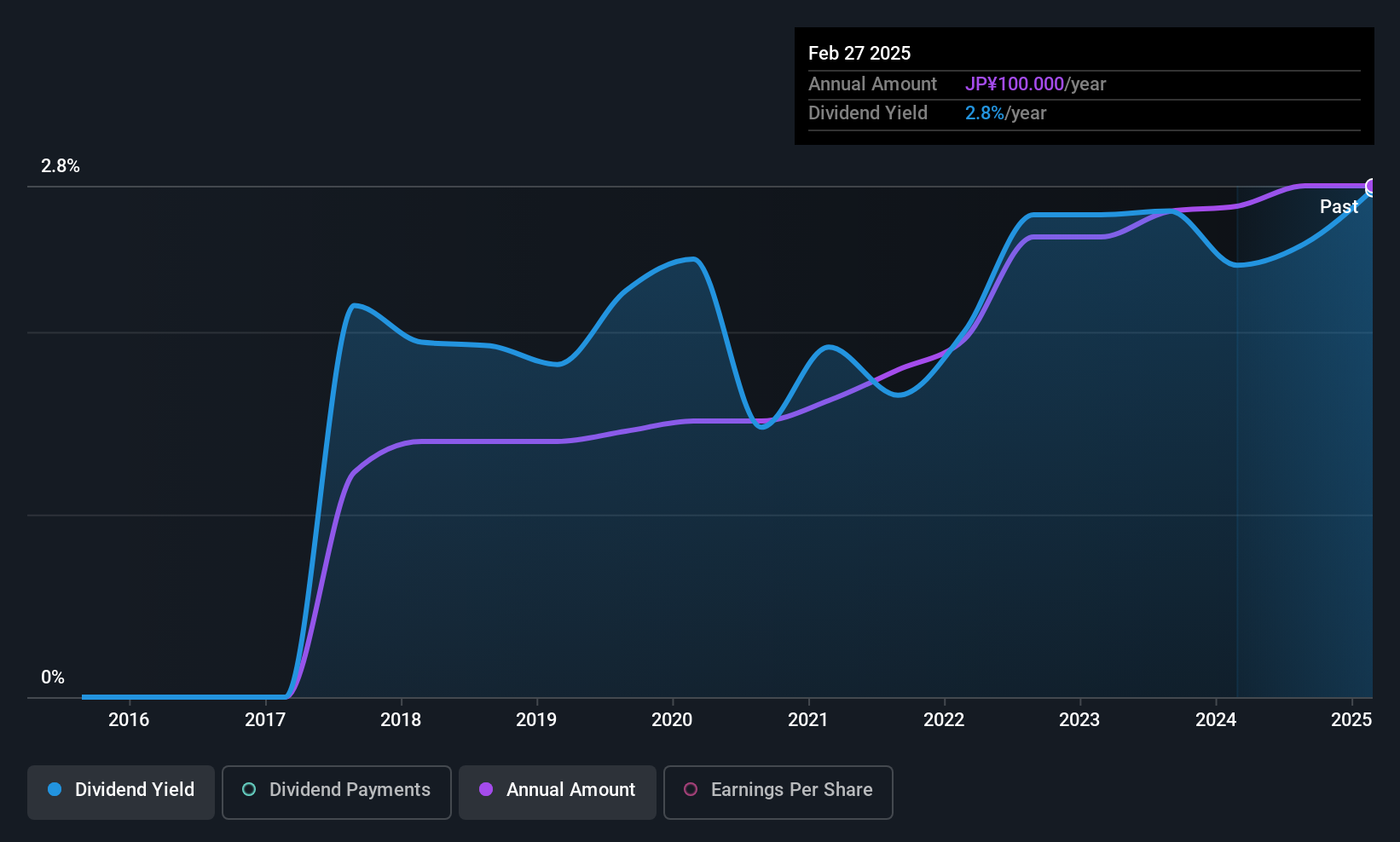Screen dimensions: 1400x842
Task: Click the teal Dividend Payments legend circle
Action: (x=249, y=789)
